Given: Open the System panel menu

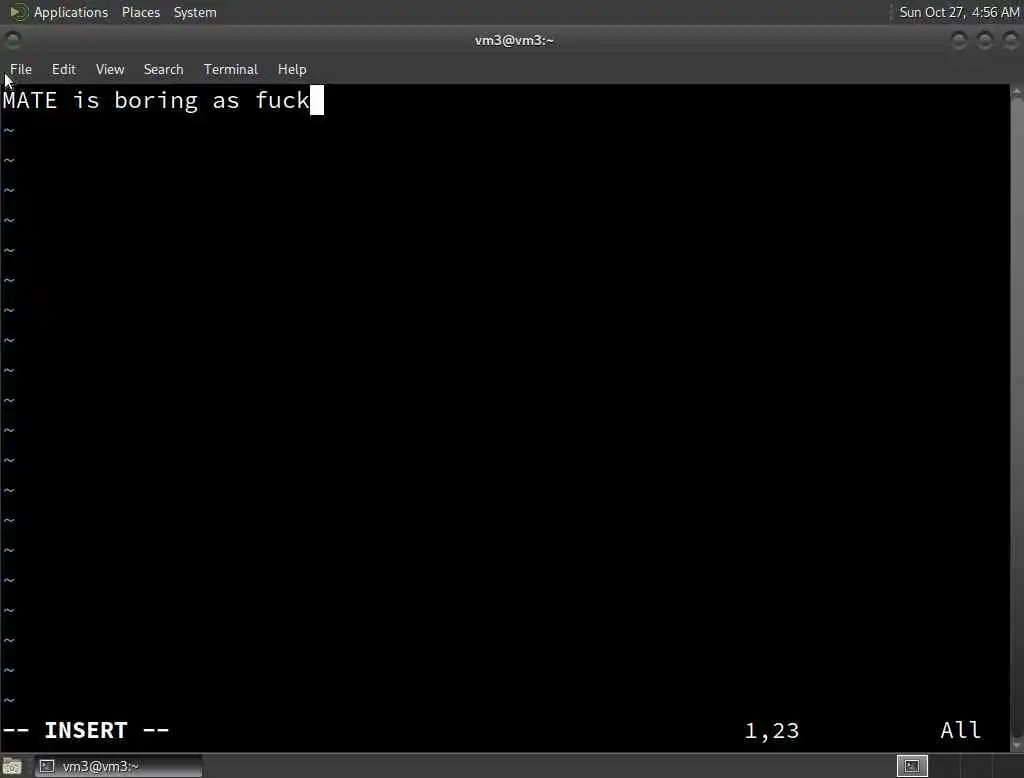Looking at the screenshot, I should (x=195, y=12).
